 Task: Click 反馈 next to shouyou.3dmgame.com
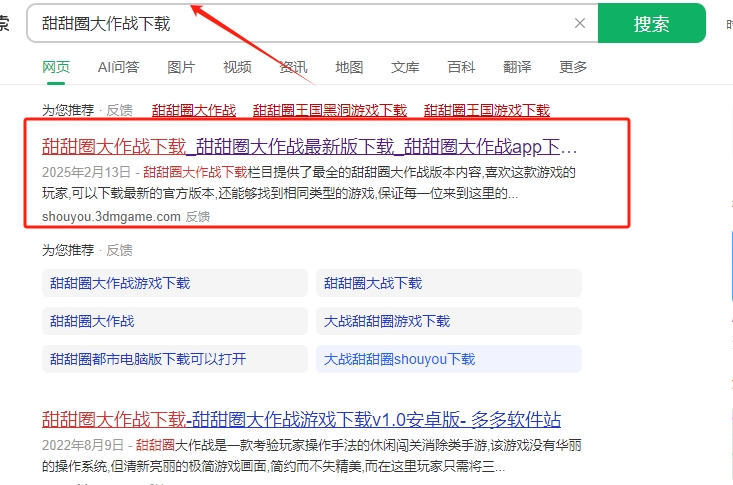pyautogui.click(x=198, y=216)
